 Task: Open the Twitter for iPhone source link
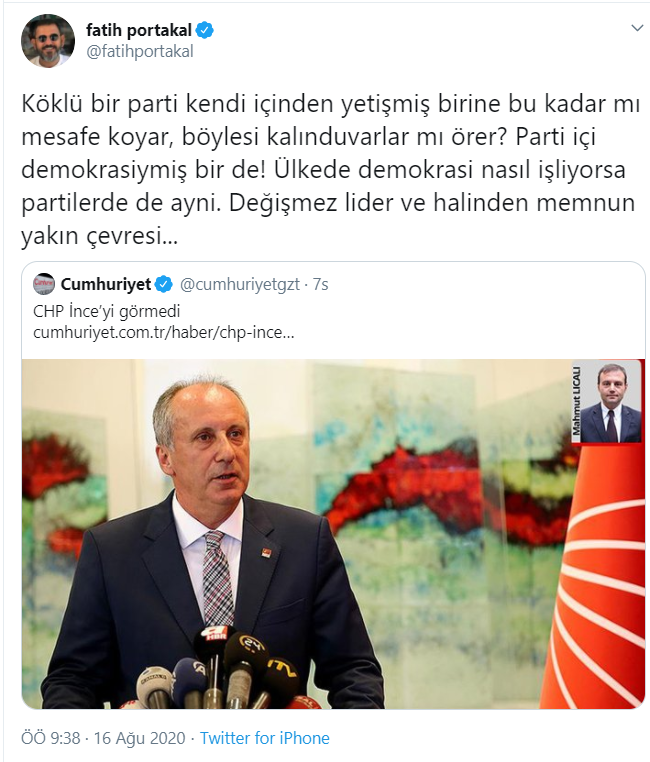click(265, 738)
